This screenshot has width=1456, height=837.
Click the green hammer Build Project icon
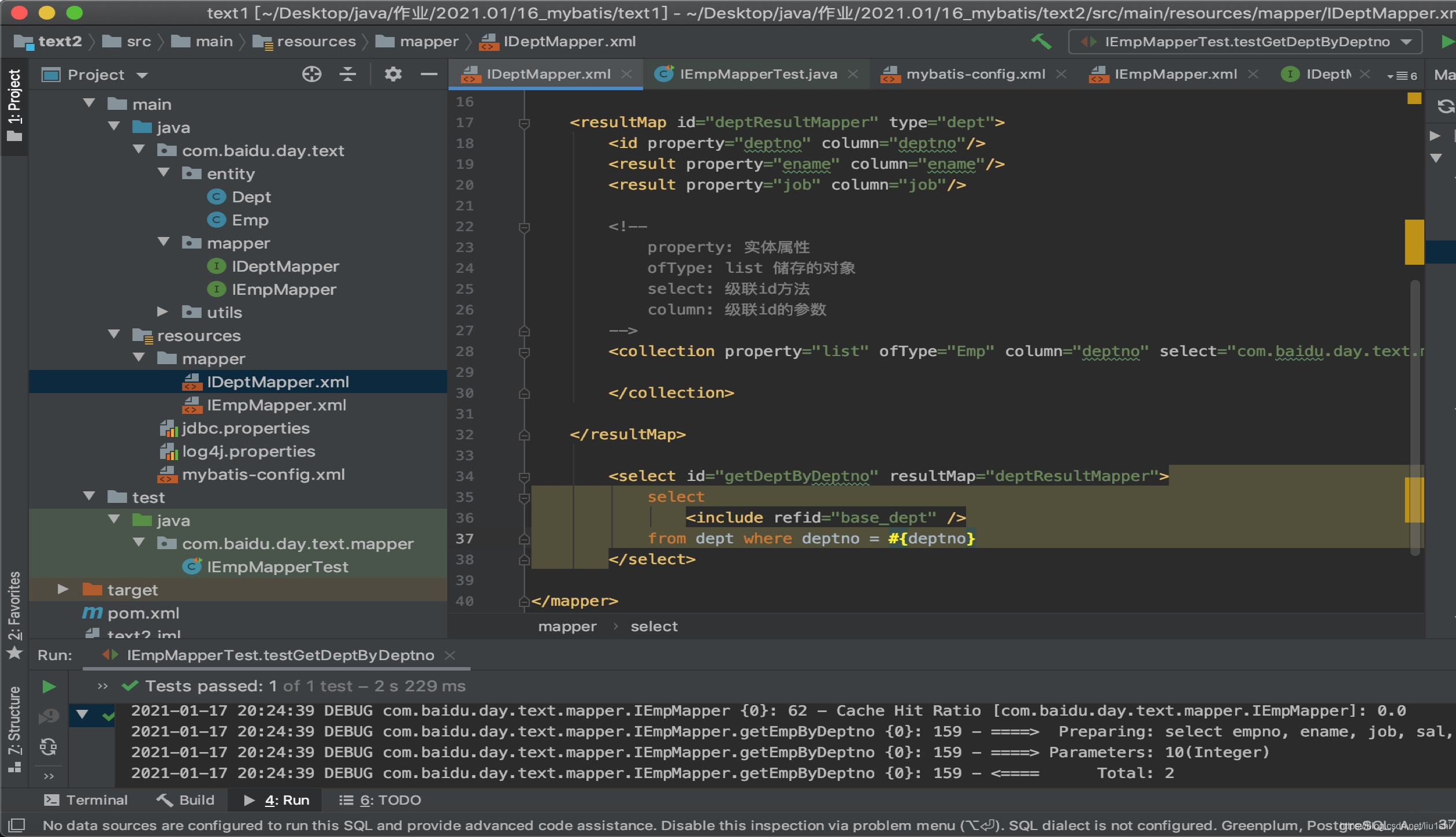click(x=1041, y=42)
